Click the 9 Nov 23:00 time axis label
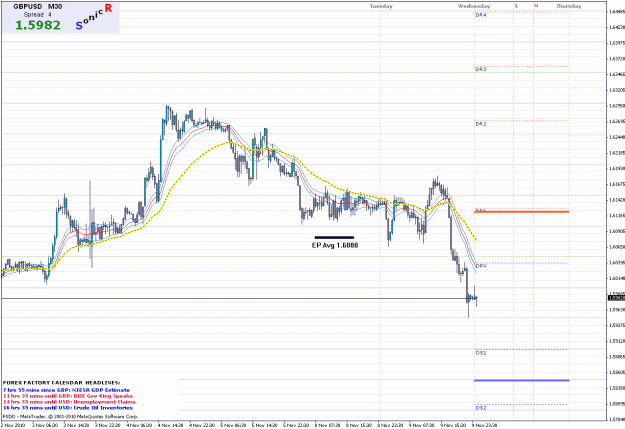The image size is (625, 429). (484, 425)
